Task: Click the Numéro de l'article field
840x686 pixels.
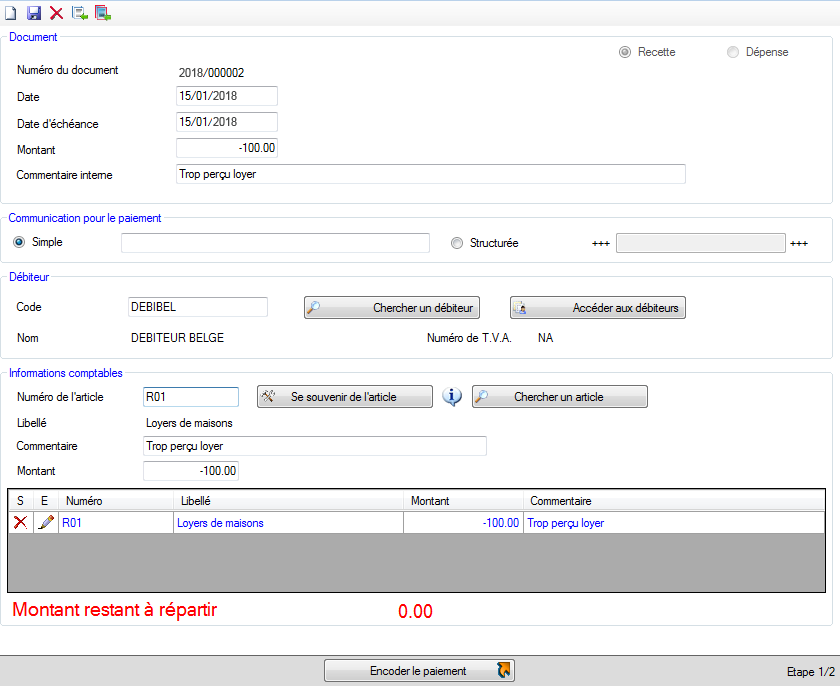Action: point(191,397)
